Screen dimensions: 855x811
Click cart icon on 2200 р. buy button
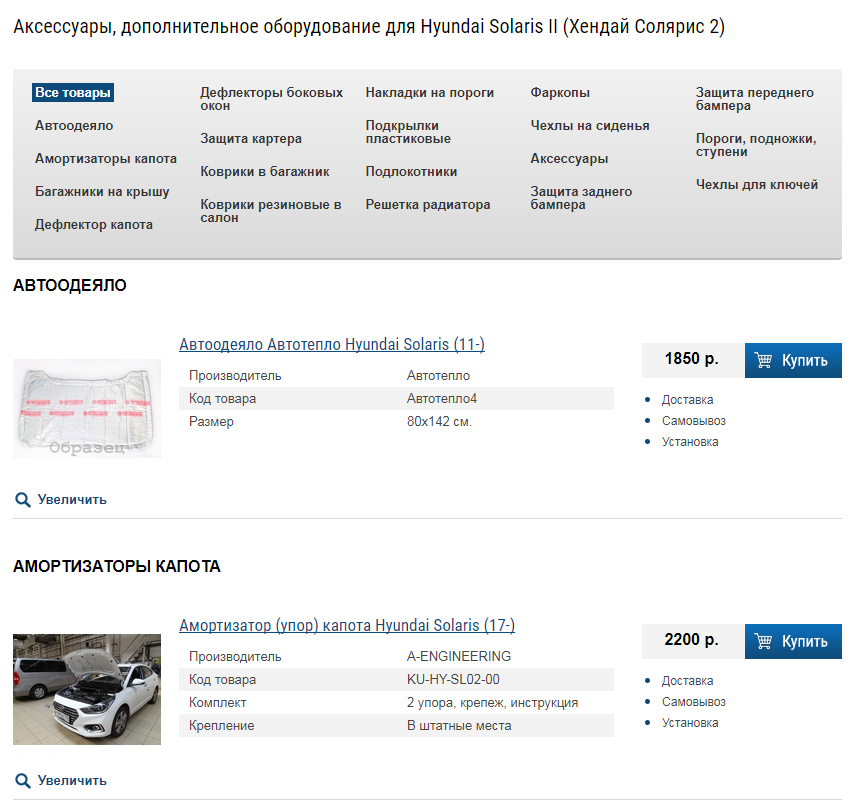tap(763, 641)
